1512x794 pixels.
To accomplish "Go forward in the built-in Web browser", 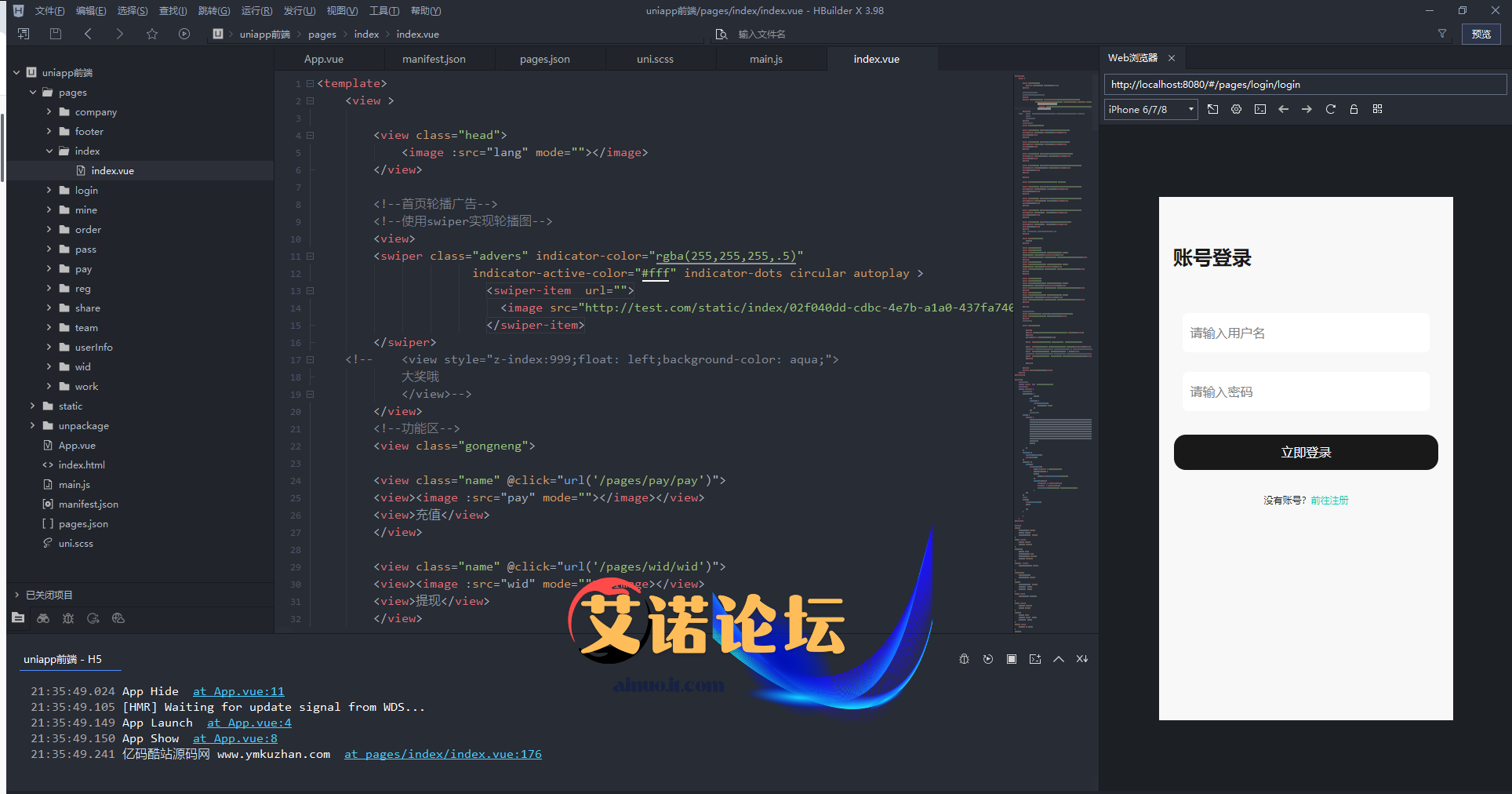I will tap(1307, 109).
